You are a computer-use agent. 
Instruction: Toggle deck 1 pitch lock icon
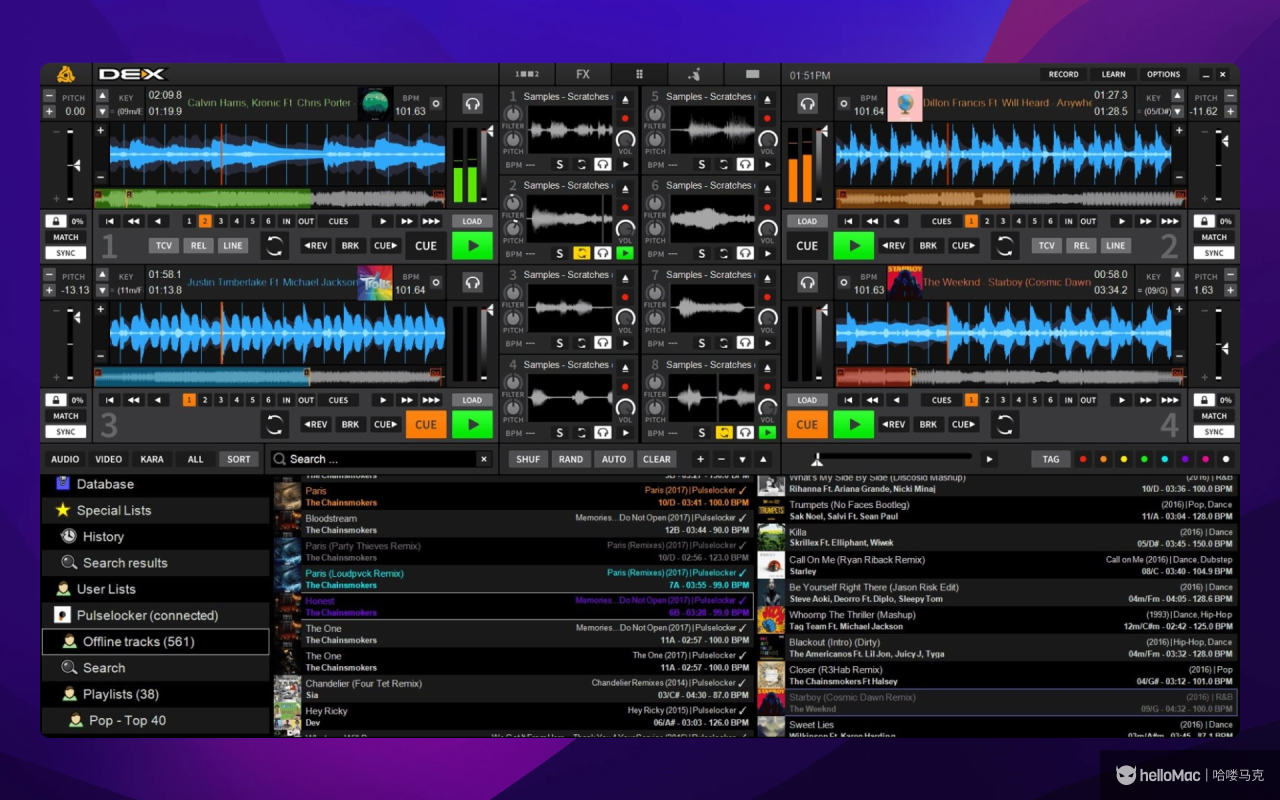[x=57, y=221]
